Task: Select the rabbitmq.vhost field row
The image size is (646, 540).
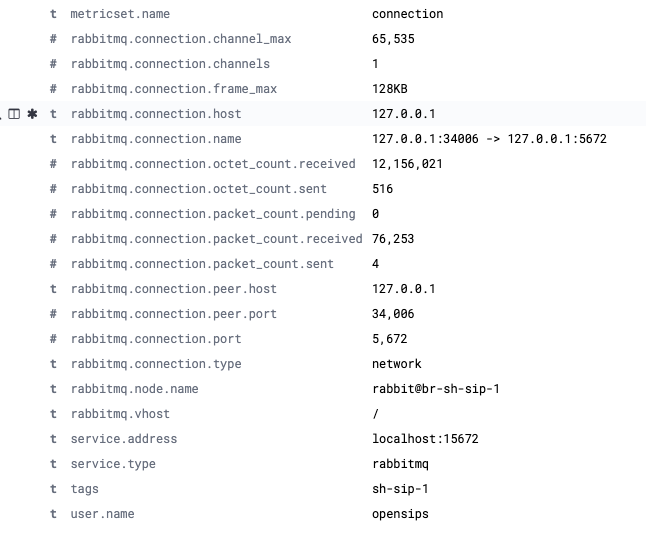Action: pyautogui.click(x=323, y=414)
